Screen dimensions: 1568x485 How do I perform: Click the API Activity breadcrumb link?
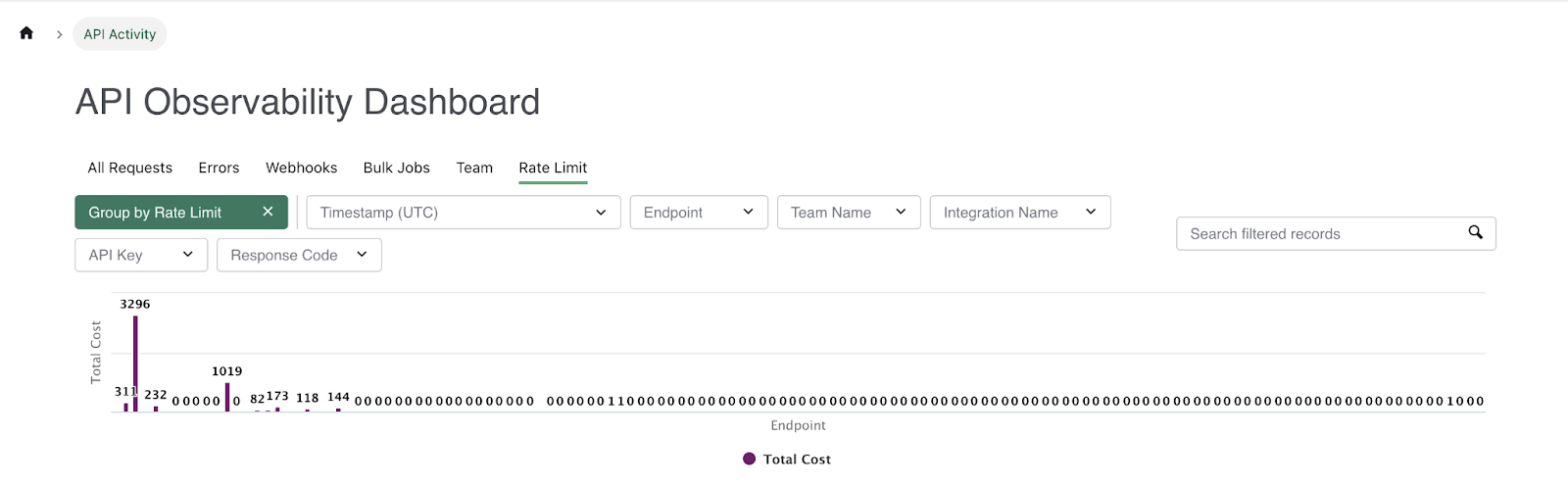pos(120,34)
